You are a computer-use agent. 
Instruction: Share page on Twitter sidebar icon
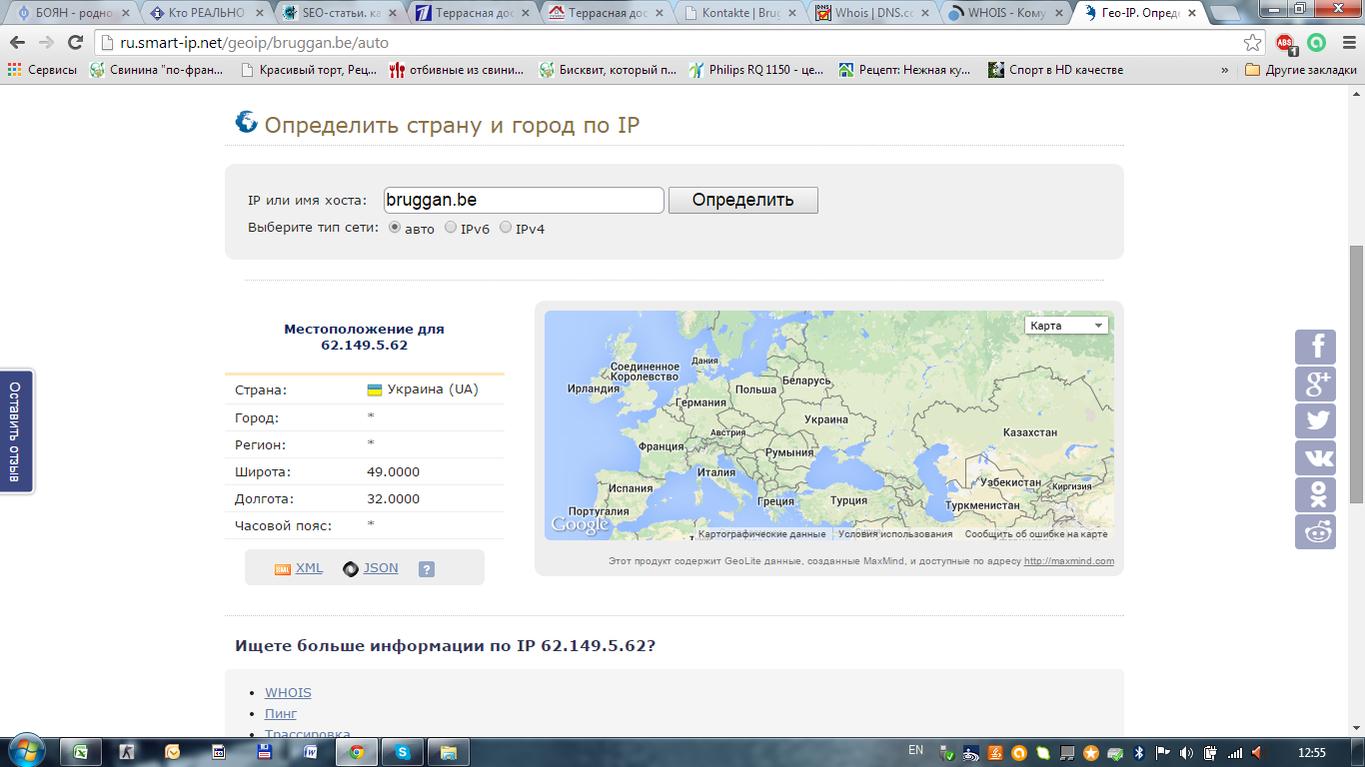pos(1315,421)
